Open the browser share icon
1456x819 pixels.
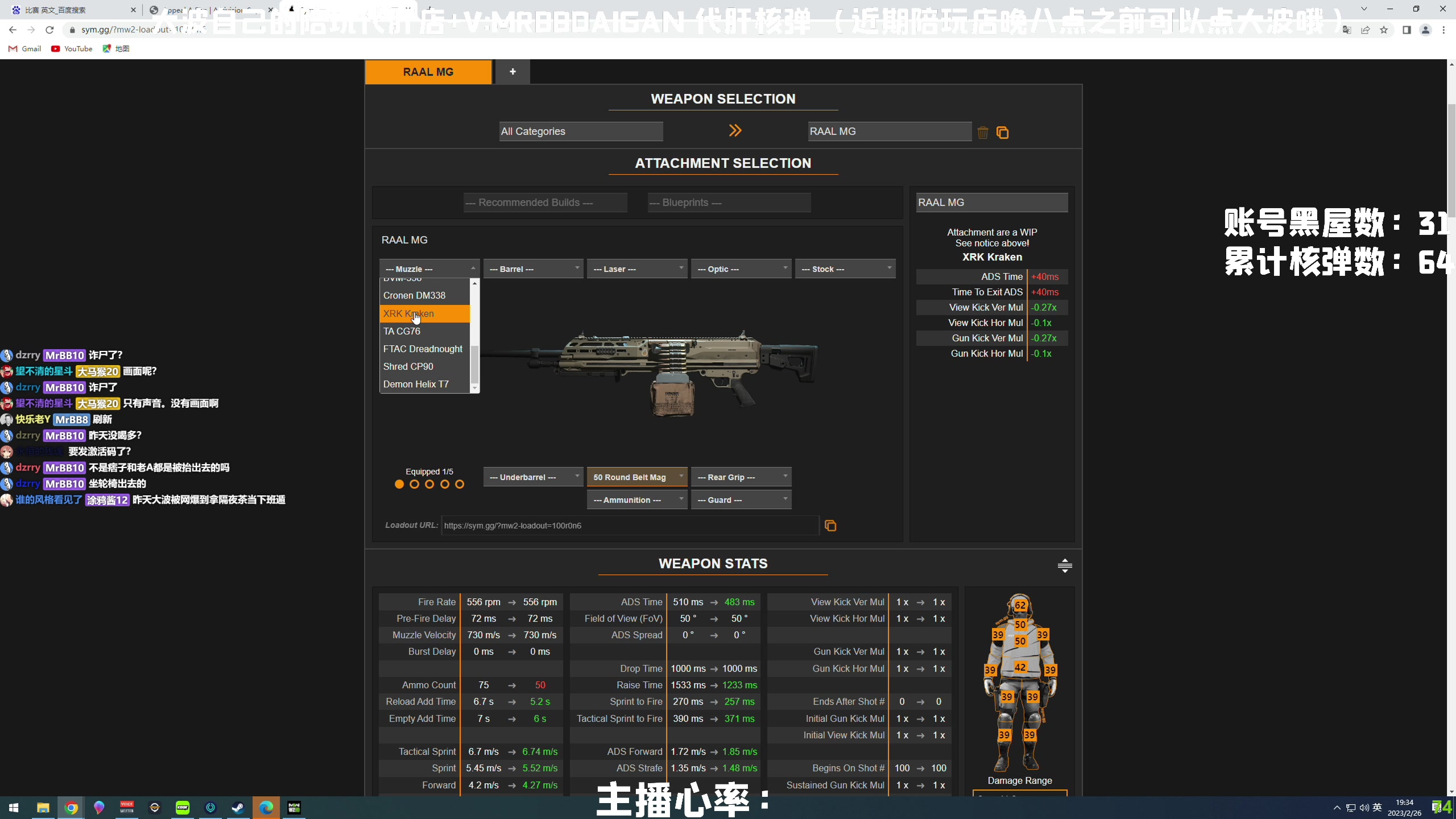click(1365, 30)
